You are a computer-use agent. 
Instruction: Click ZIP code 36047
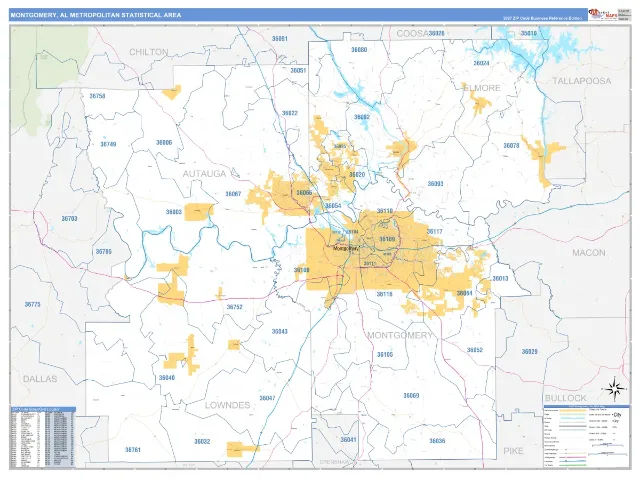(267, 398)
